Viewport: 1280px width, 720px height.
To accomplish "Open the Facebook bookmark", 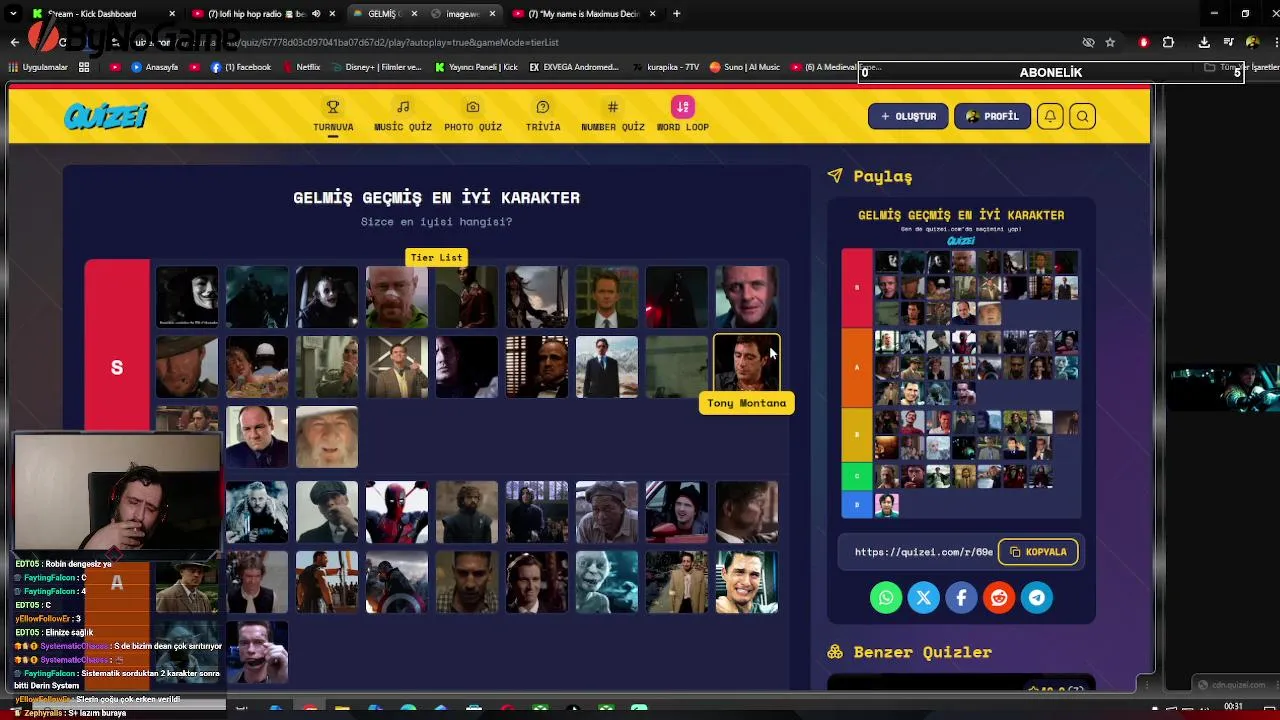I will (241, 67).
